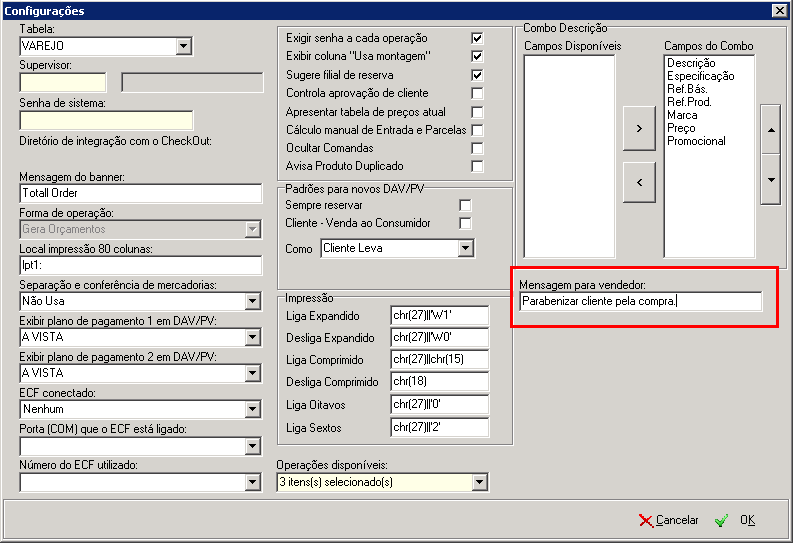Click the Mensagem para vendedor input field
The image size is (793, 543).
point(640,301)
